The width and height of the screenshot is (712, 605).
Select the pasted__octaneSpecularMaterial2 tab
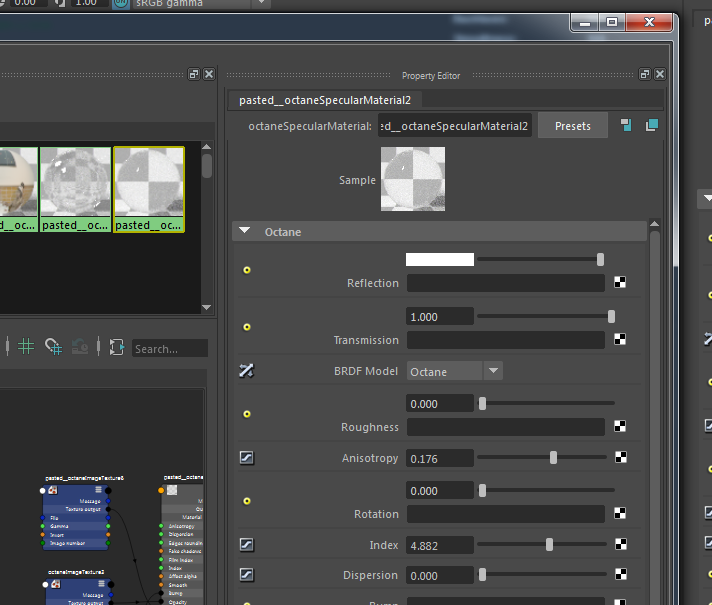coord(325,100)
